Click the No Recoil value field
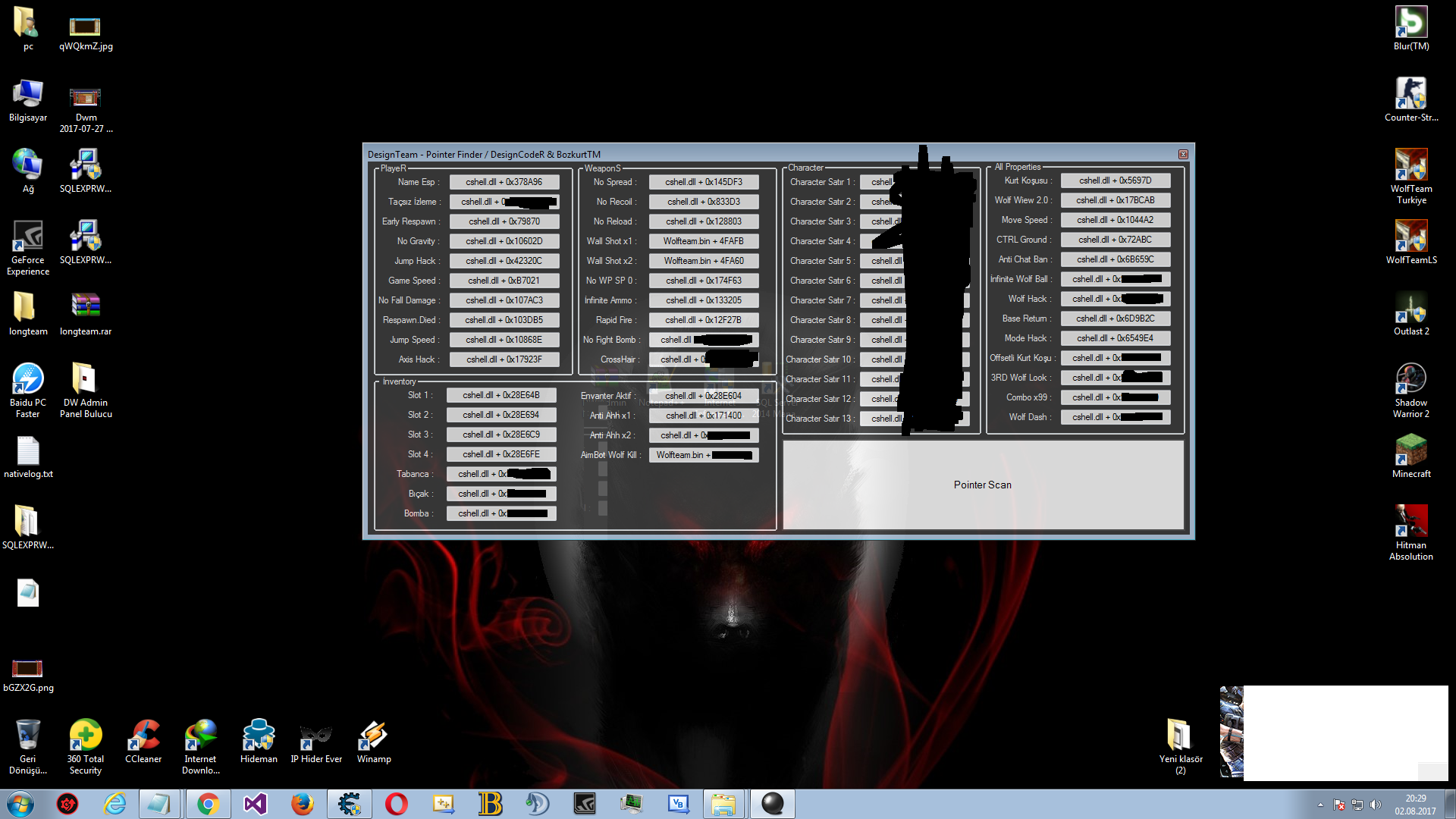Image resolution: width=1456 pixels, height=819 pixels. tap(704, 202)
